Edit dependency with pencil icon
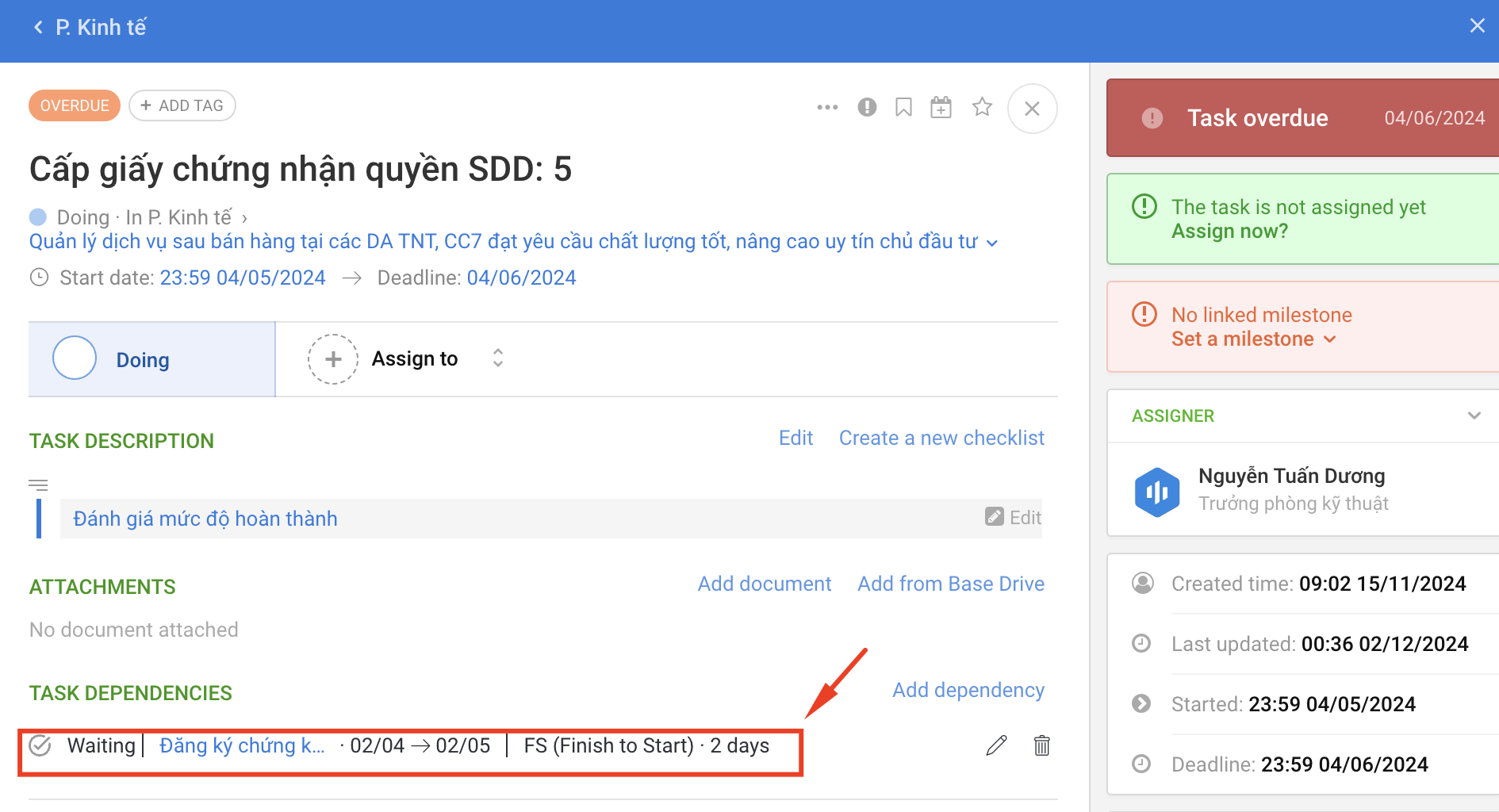This screenshot has width=1499, height=812. 996,745
